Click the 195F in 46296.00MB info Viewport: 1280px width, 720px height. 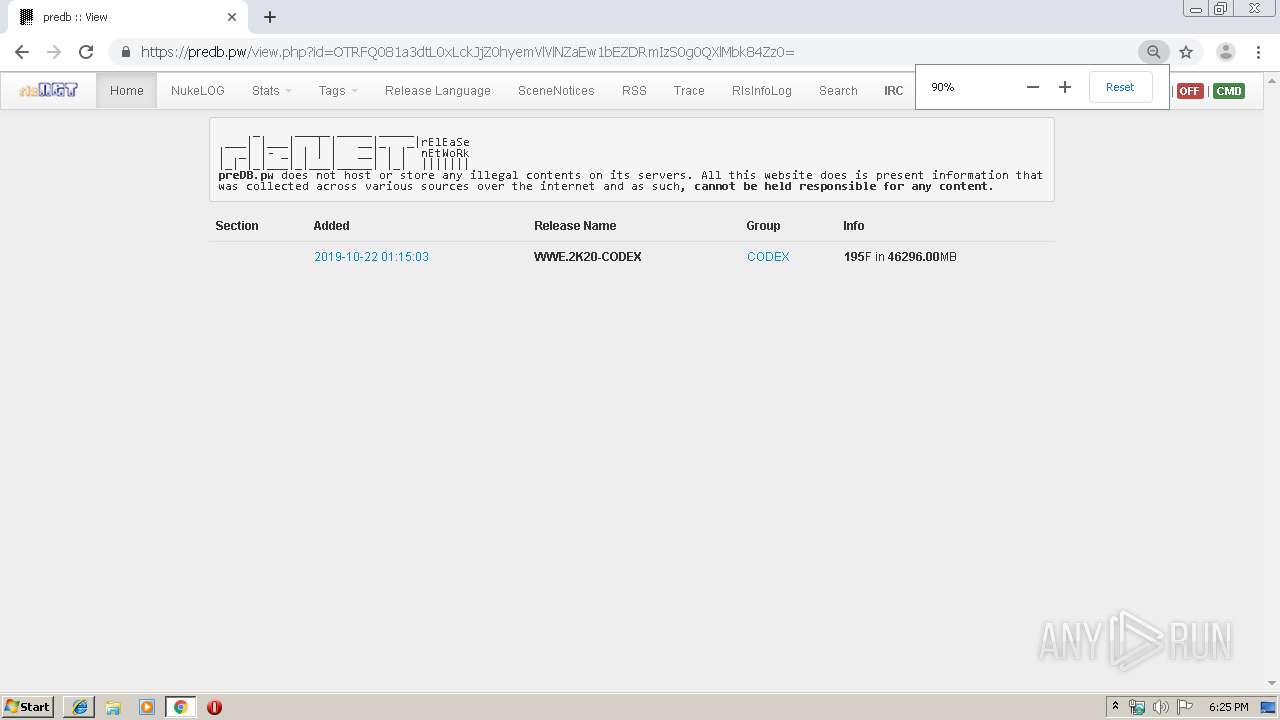coord(900,257)
